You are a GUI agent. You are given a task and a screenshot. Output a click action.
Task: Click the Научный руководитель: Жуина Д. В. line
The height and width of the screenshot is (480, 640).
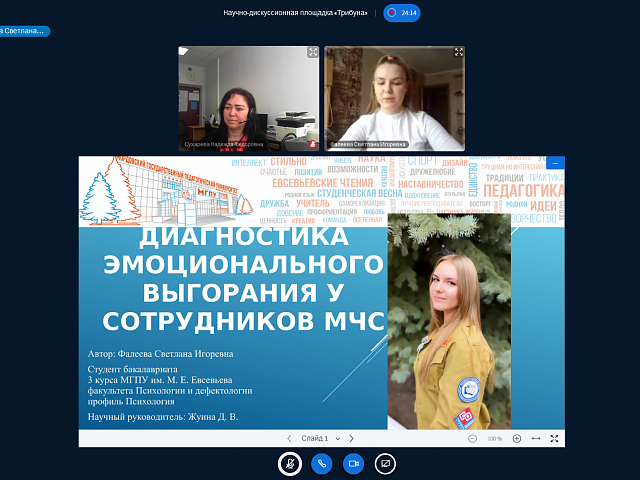pos(163,417)
